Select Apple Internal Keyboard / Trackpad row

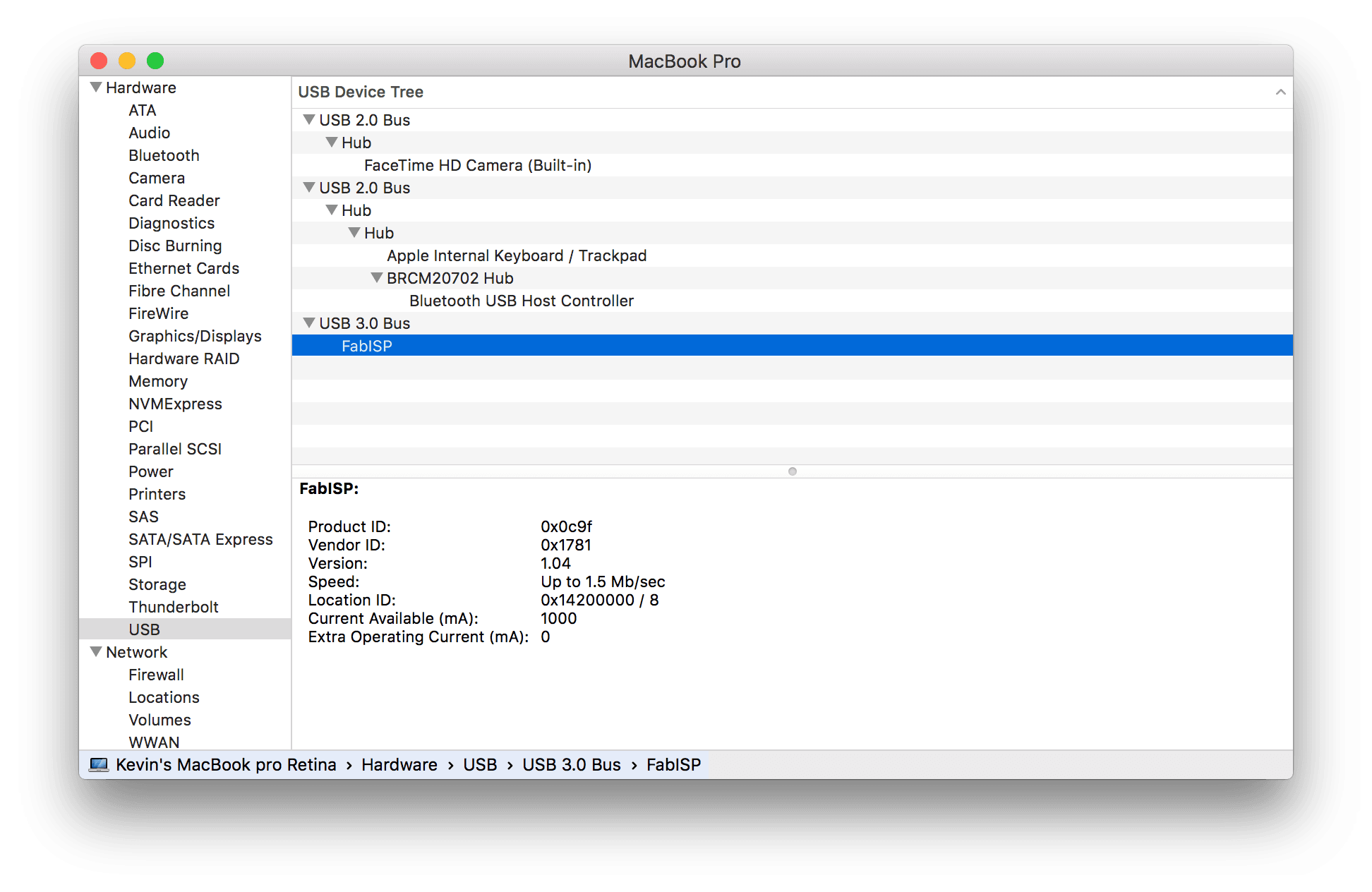pyautogui.click(x=792, y=255)
